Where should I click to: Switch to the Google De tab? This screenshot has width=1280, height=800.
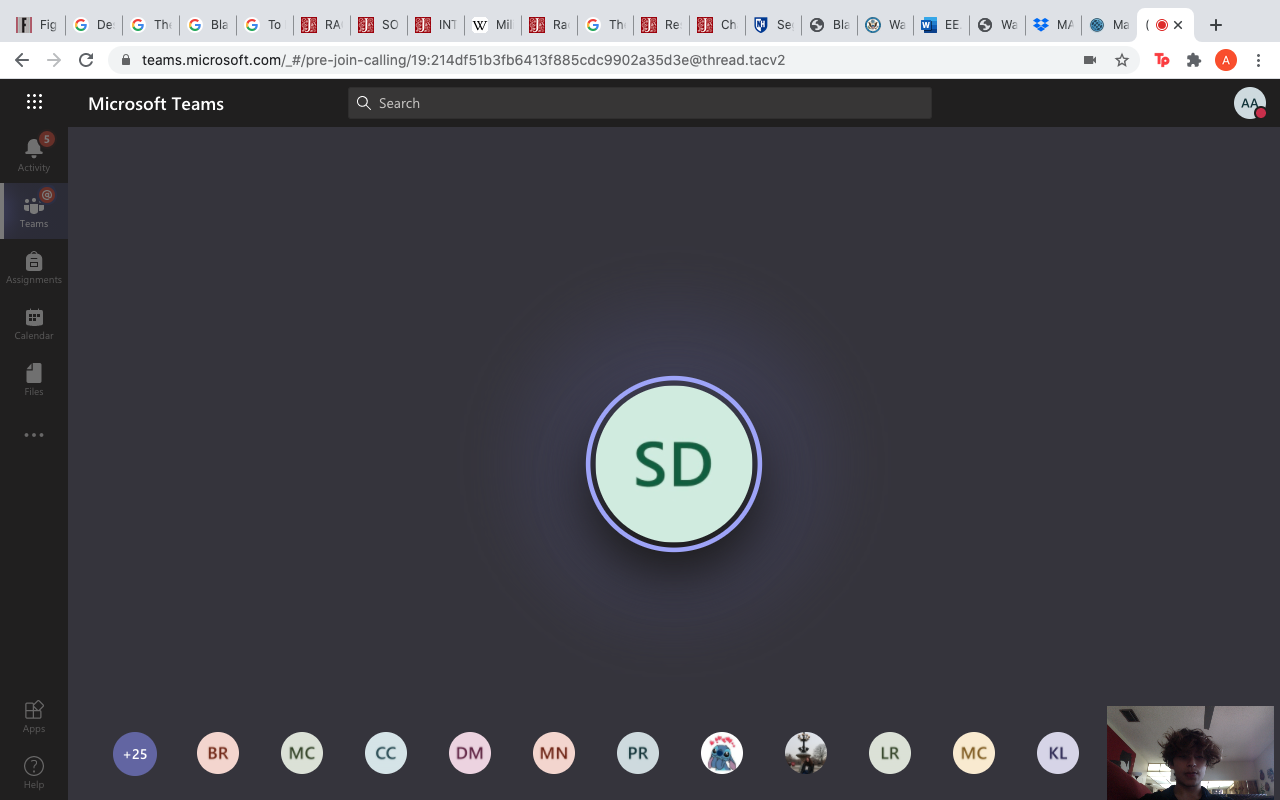93,25
